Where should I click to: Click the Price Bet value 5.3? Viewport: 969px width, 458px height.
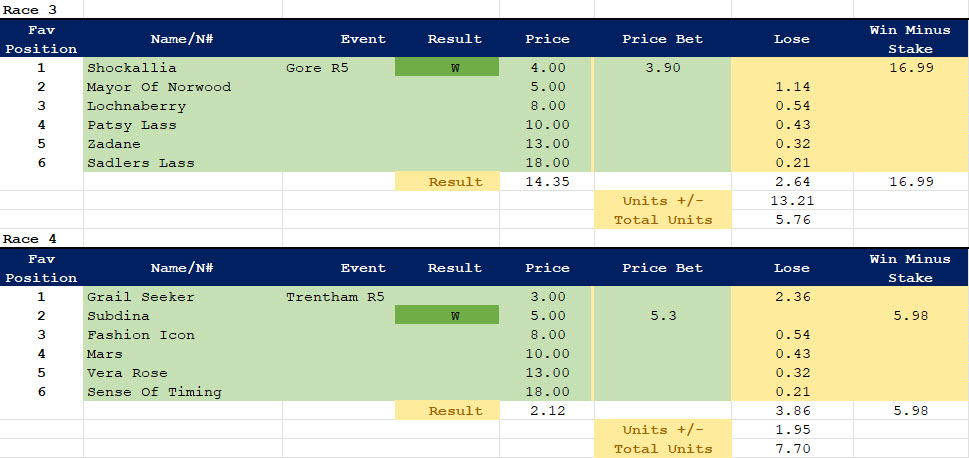662,316
